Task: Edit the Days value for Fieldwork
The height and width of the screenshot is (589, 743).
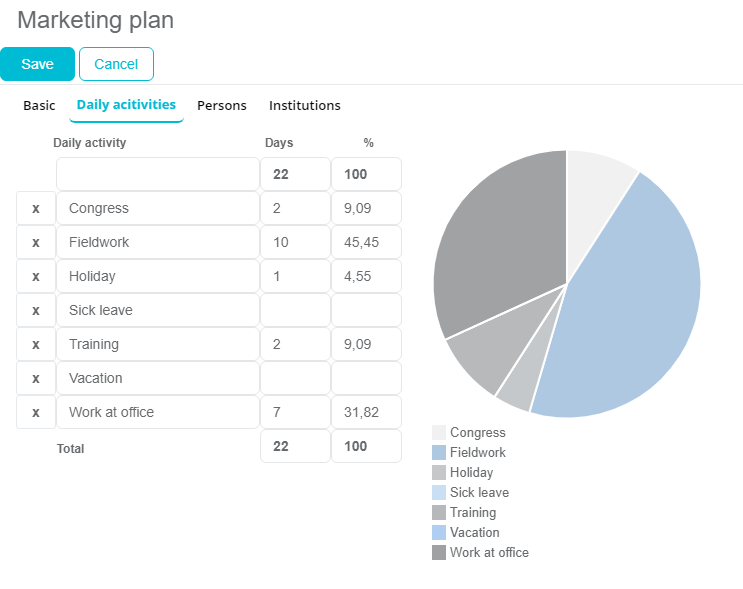Action: tap(294, 242)
